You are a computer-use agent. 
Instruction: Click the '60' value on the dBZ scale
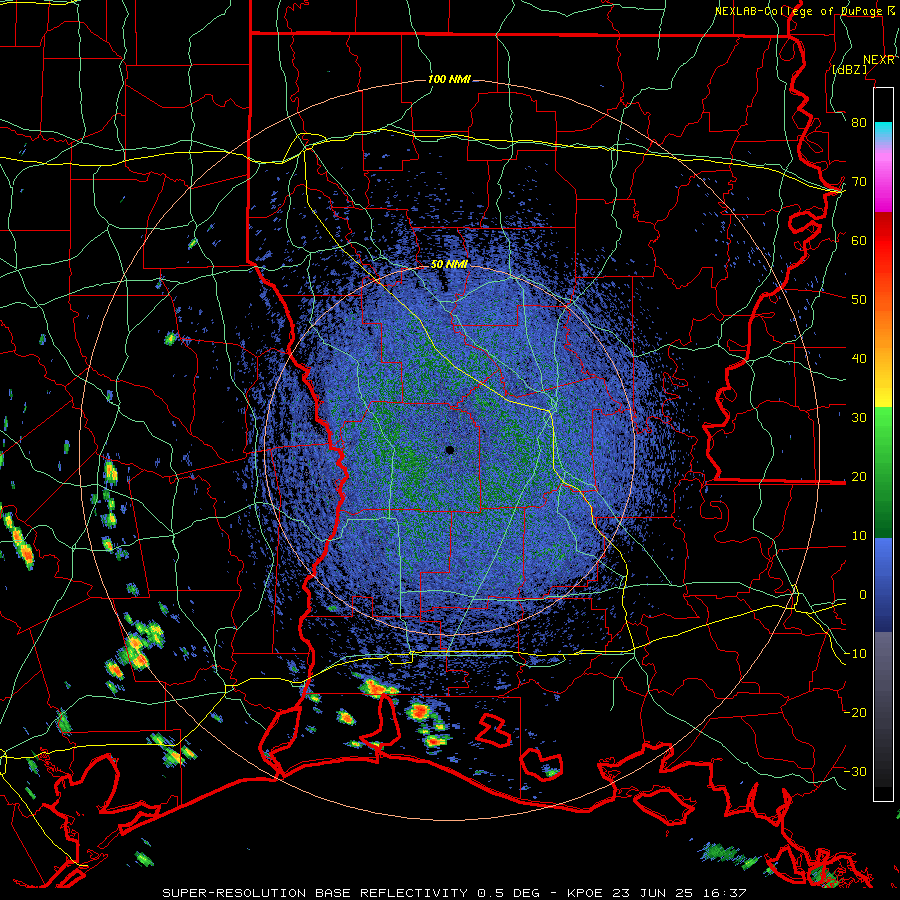859,241
